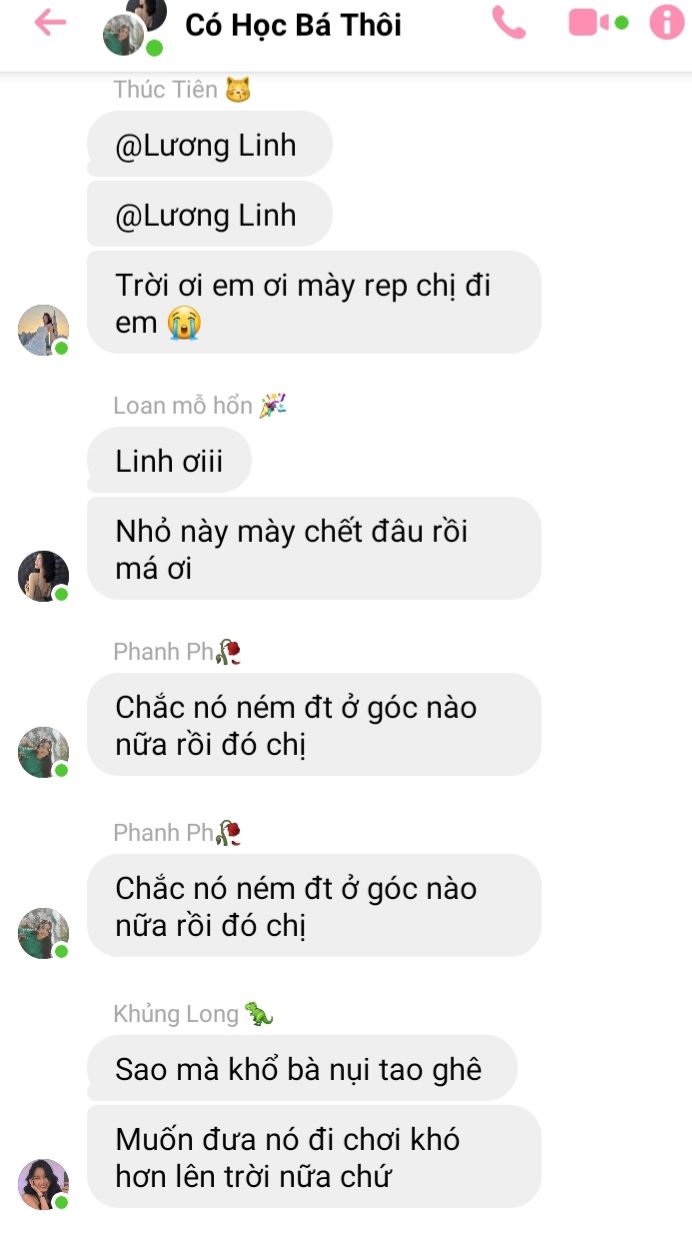The height and width of the screenshot is (1240, 692).
Task: Select message 'Sao mà khổ bà nụi tao ghê'
Action: pyautogui.click(x=302, y=1069)
